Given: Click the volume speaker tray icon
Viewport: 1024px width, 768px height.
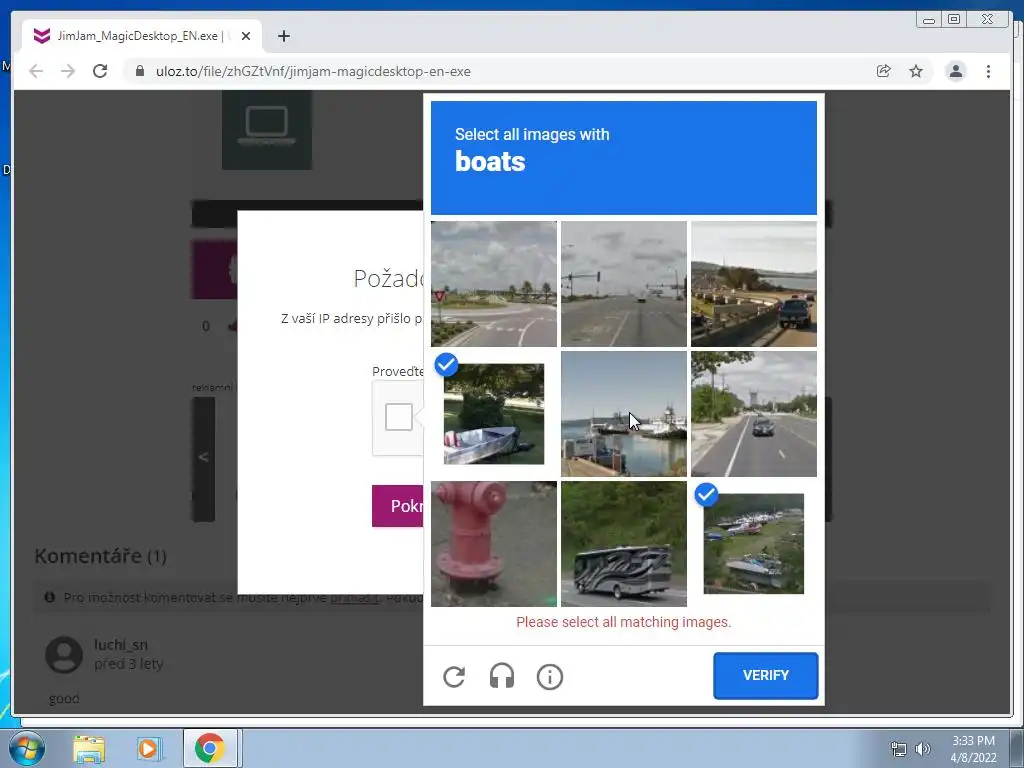Looking at the screenshot, I should click(x=923, y=749).
